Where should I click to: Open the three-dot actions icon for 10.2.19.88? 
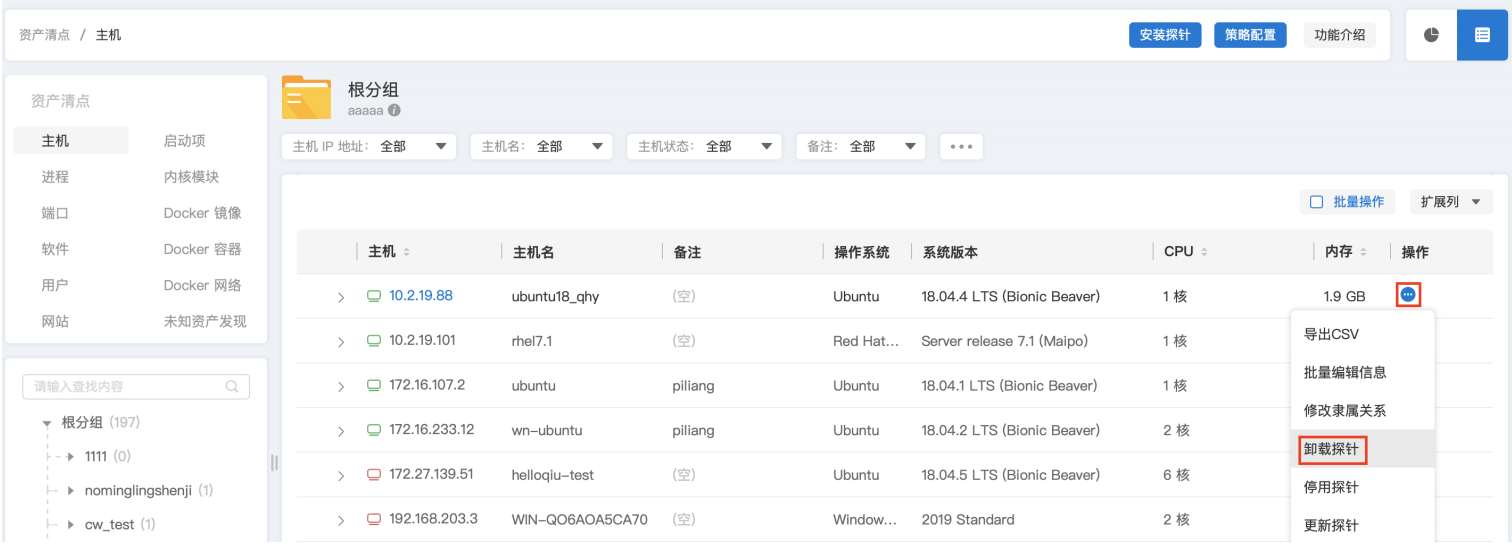click(x=1408, y=295)
